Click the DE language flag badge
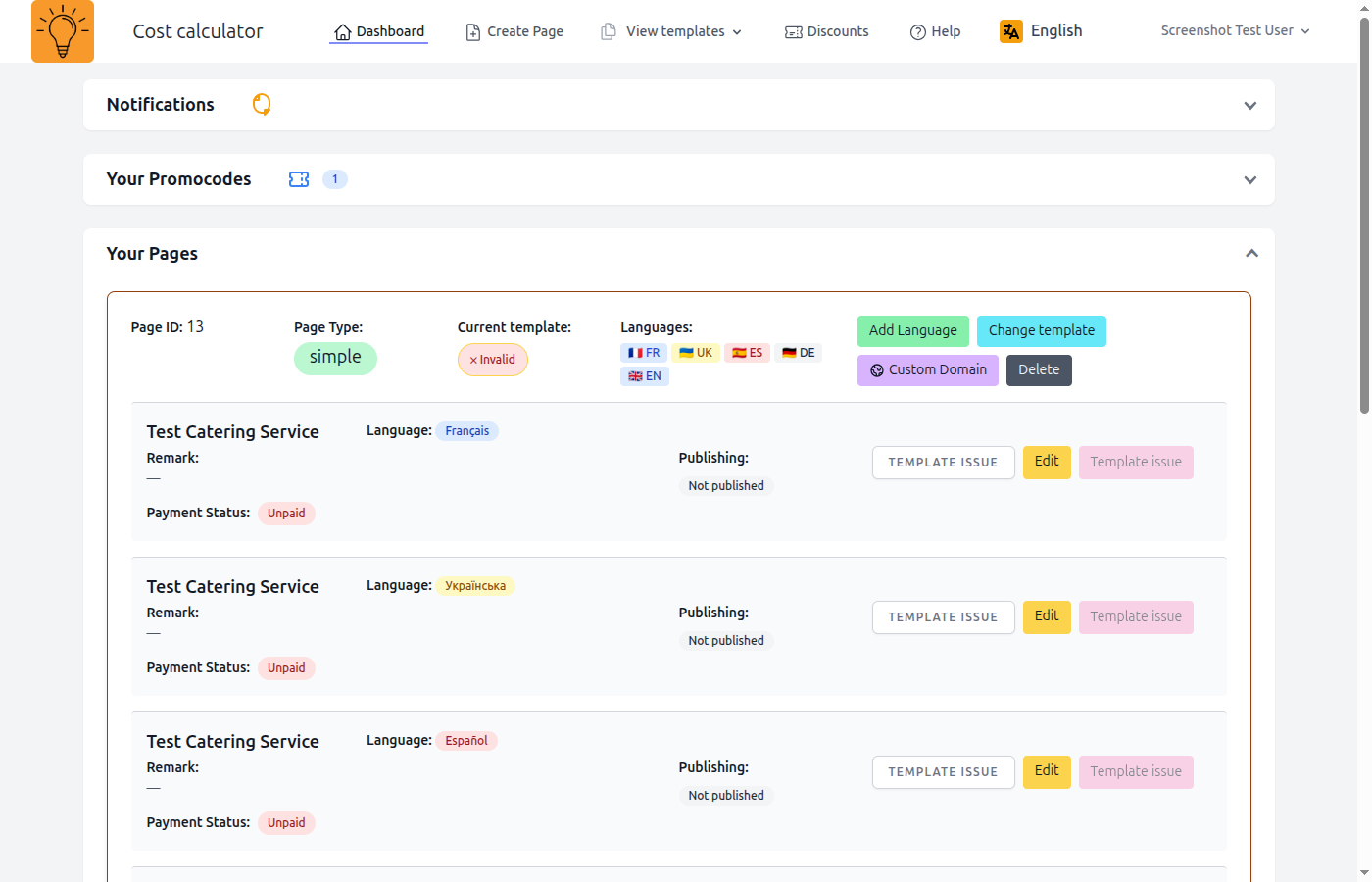This screenshot has height=882, width=1372. pos(799,353)
